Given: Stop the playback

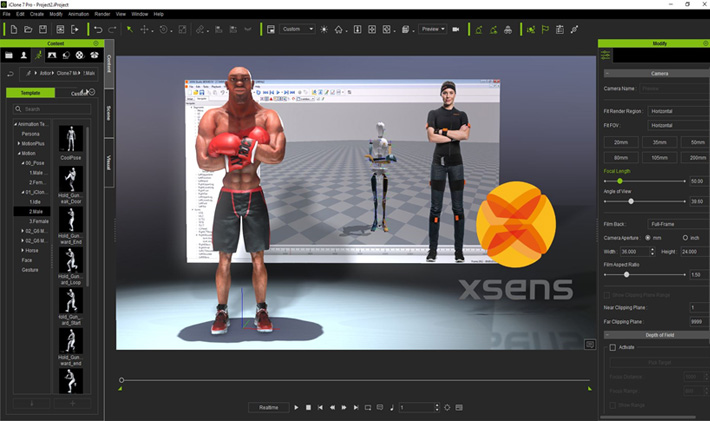Looking at the screenshot, I should click(308, 407).
